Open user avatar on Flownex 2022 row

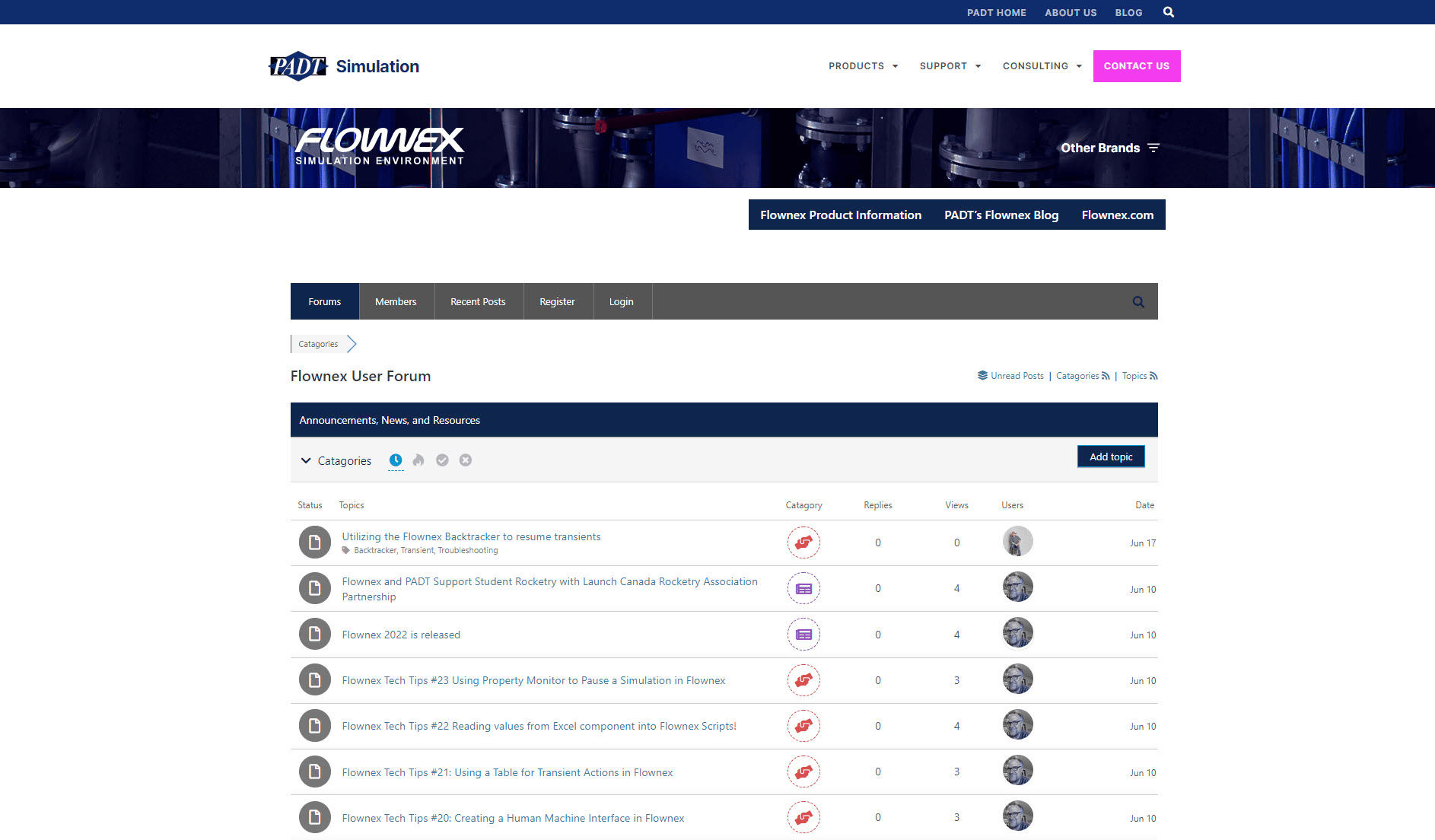[1017, 633]
